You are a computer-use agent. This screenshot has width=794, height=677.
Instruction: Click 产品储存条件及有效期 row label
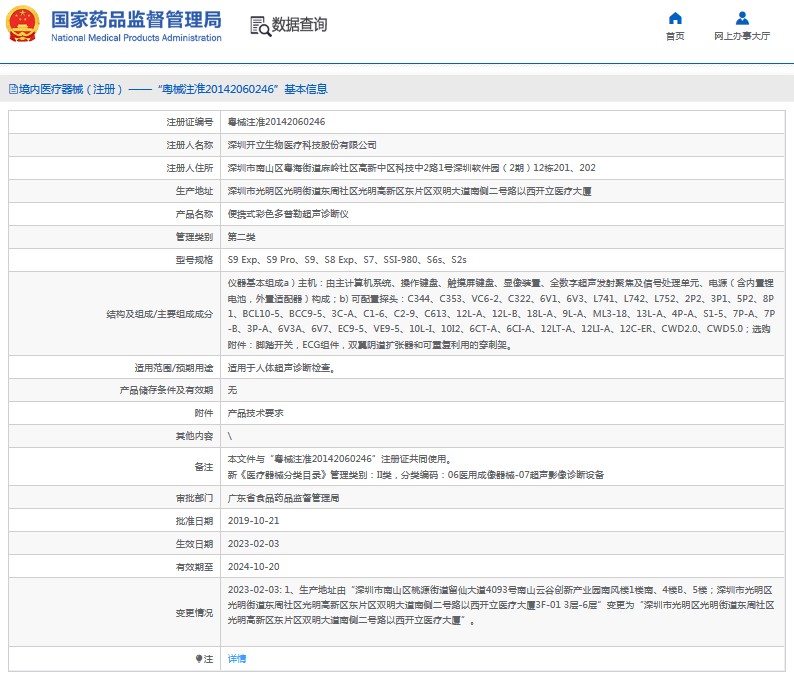pyautogui.click(x=166, y=390)
